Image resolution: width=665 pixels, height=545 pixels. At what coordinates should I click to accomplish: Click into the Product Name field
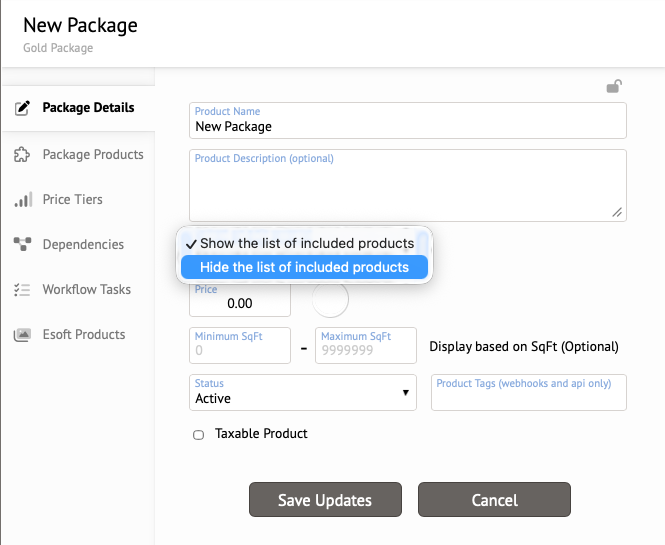pos(408,120)
